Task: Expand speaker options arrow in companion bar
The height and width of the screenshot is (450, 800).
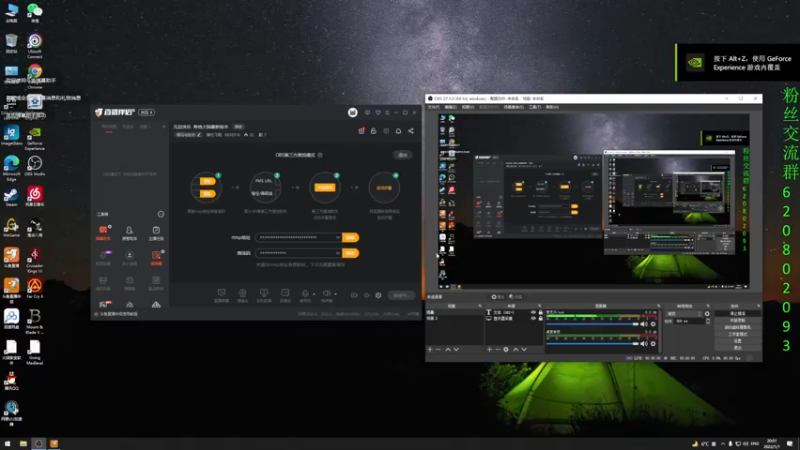Action: pyautogui.click(x=336, y=294)
